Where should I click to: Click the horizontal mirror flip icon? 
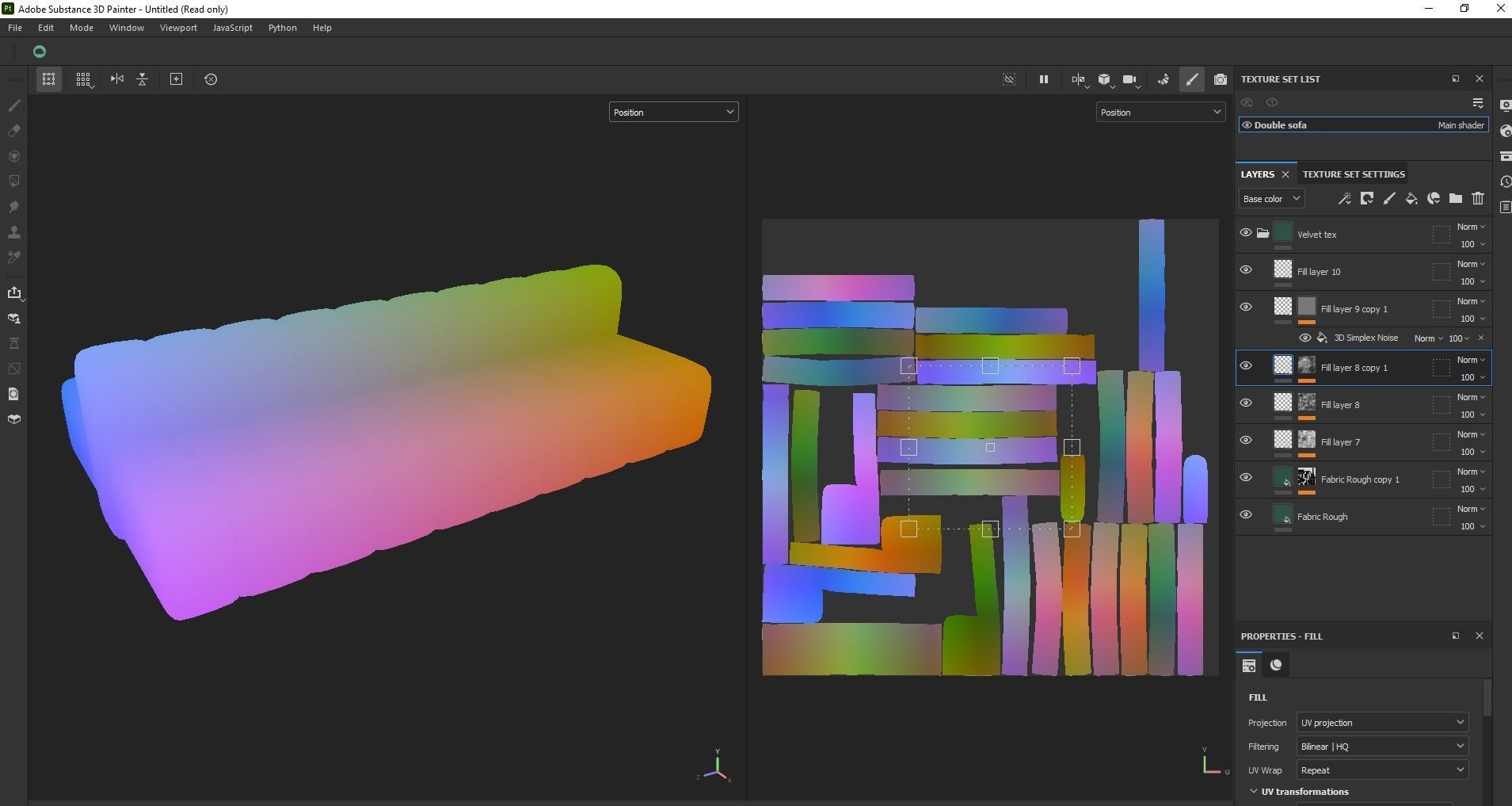117,79
